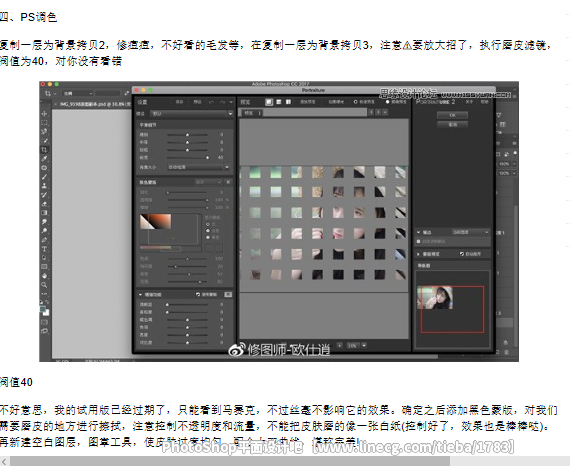Open the Edit Toolbar three-dots icon
The height and width of the screenshot is (466, 570).
[44, 293]
